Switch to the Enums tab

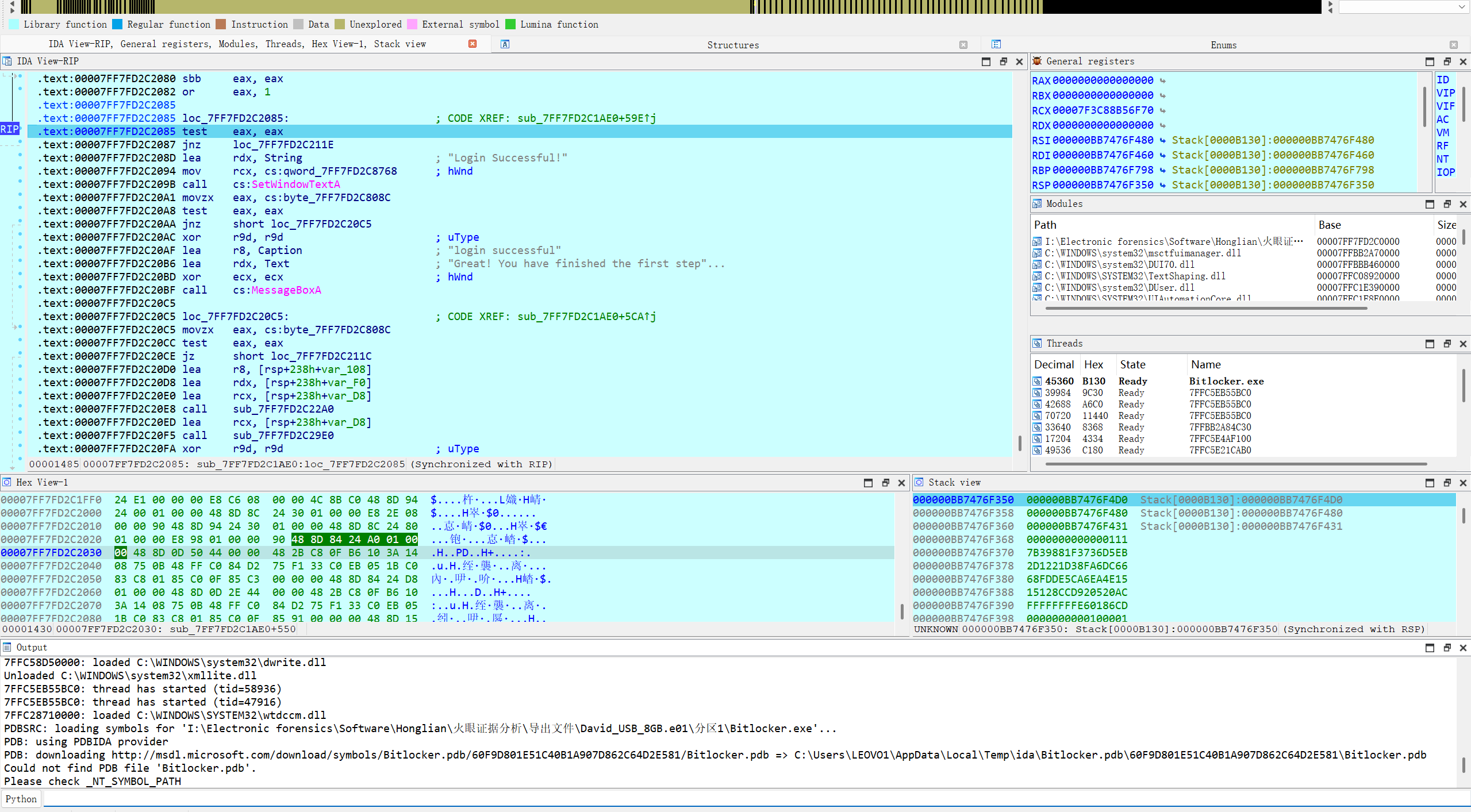click(1223, 45)
